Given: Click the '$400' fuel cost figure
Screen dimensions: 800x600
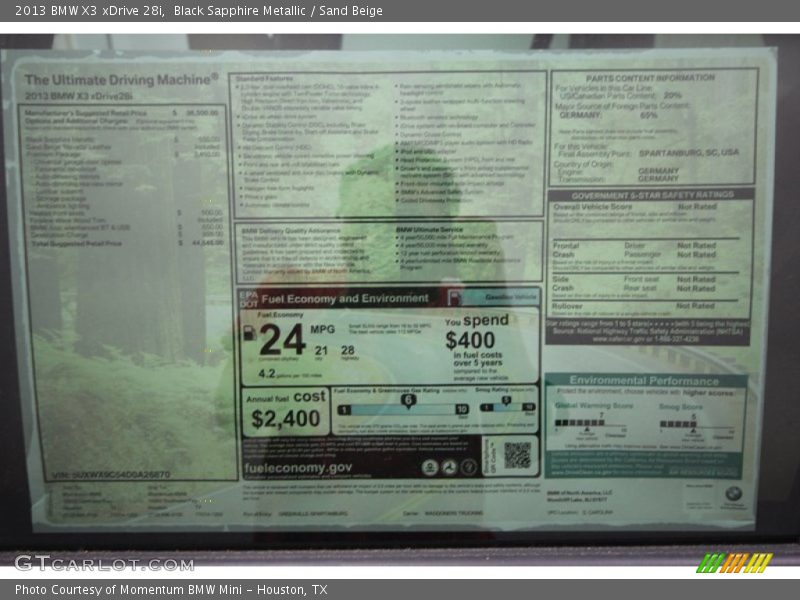Looking at the screenshot, I should pyautogui.click(x=470, y=340).
